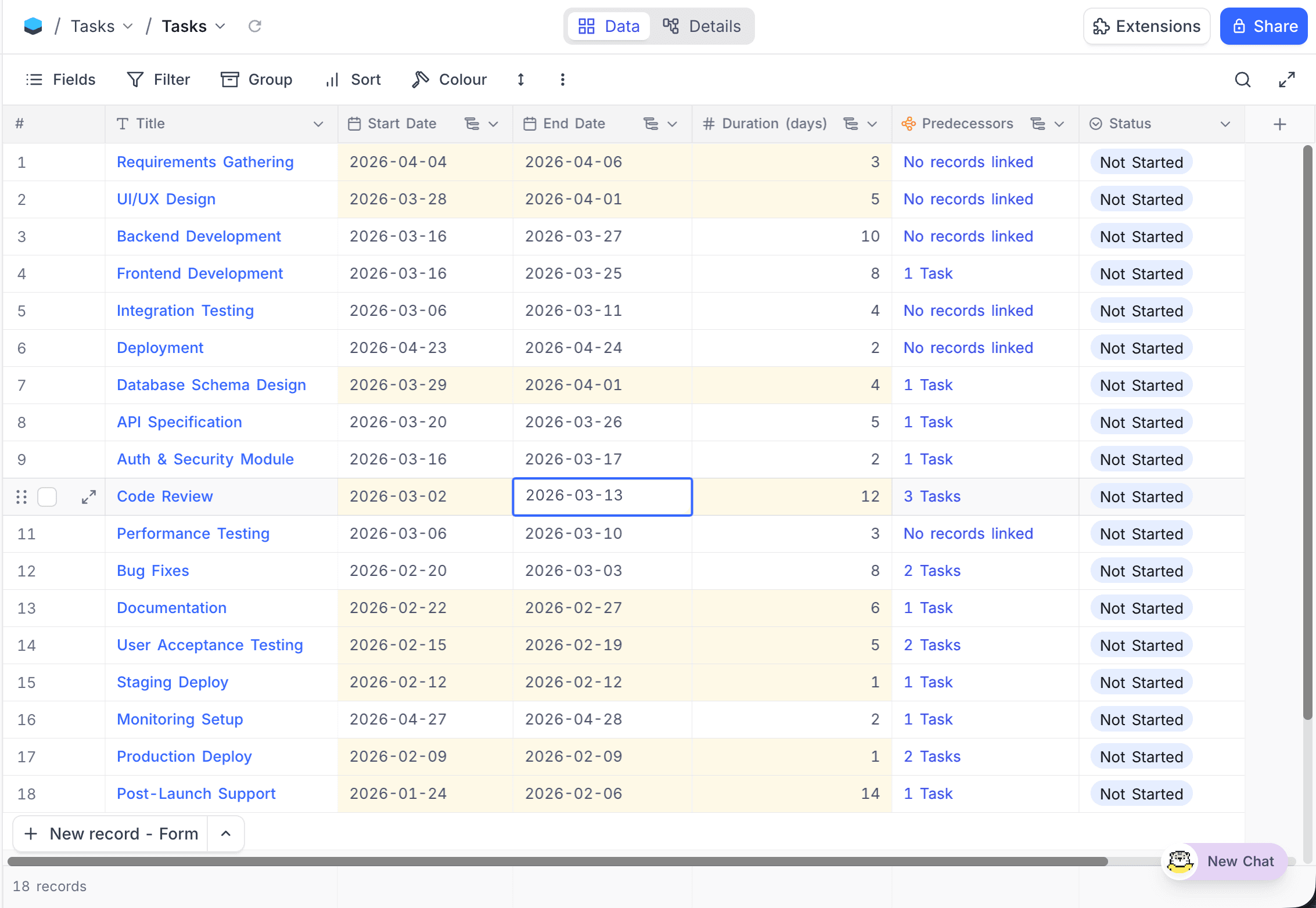The width and height of the screenshot is (1316, 908).
Task: Expand the Code Review record
Action: click(88, 497)
